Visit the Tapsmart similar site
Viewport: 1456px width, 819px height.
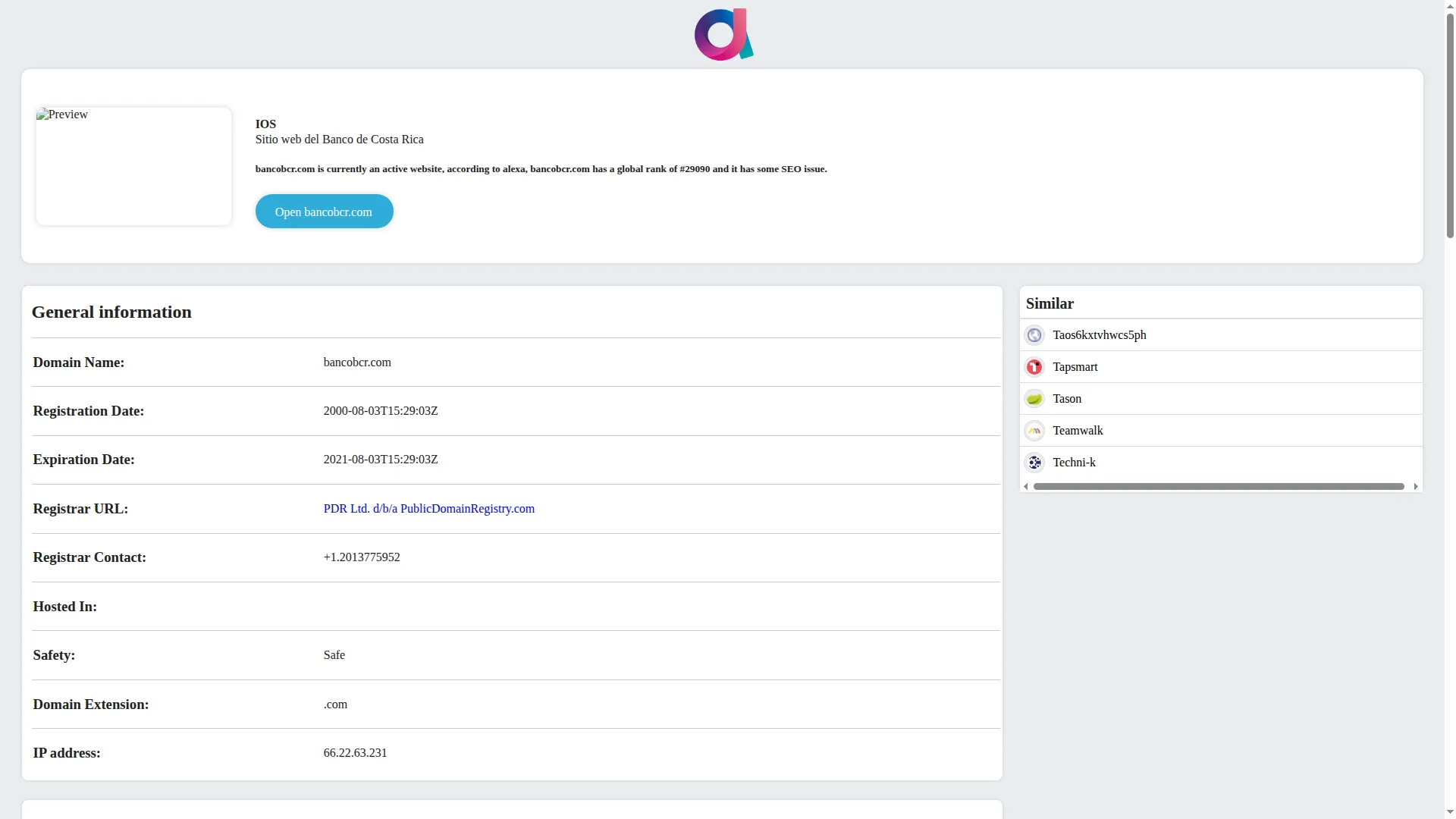(x=1075, y=367)
